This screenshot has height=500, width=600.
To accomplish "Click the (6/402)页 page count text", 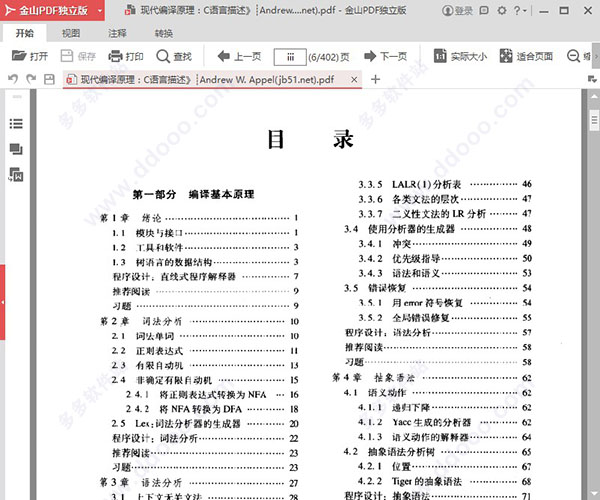I will coord(329,57).
